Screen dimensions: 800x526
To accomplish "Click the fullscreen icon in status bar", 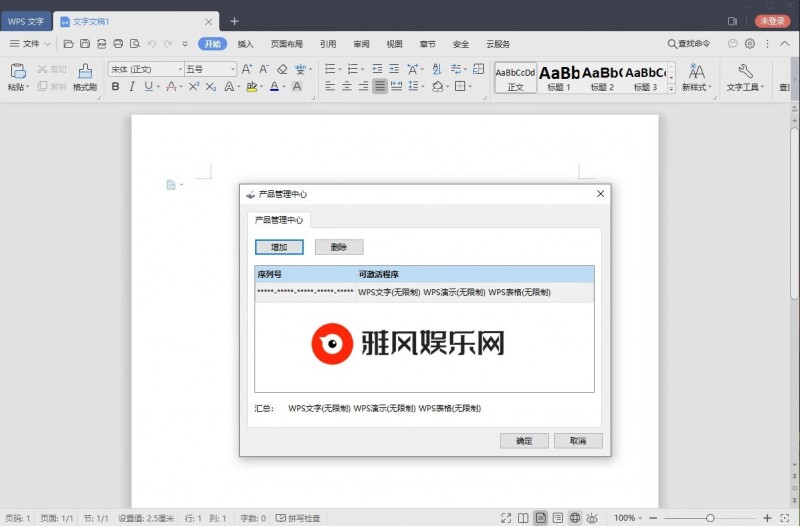I will (506, 518).
